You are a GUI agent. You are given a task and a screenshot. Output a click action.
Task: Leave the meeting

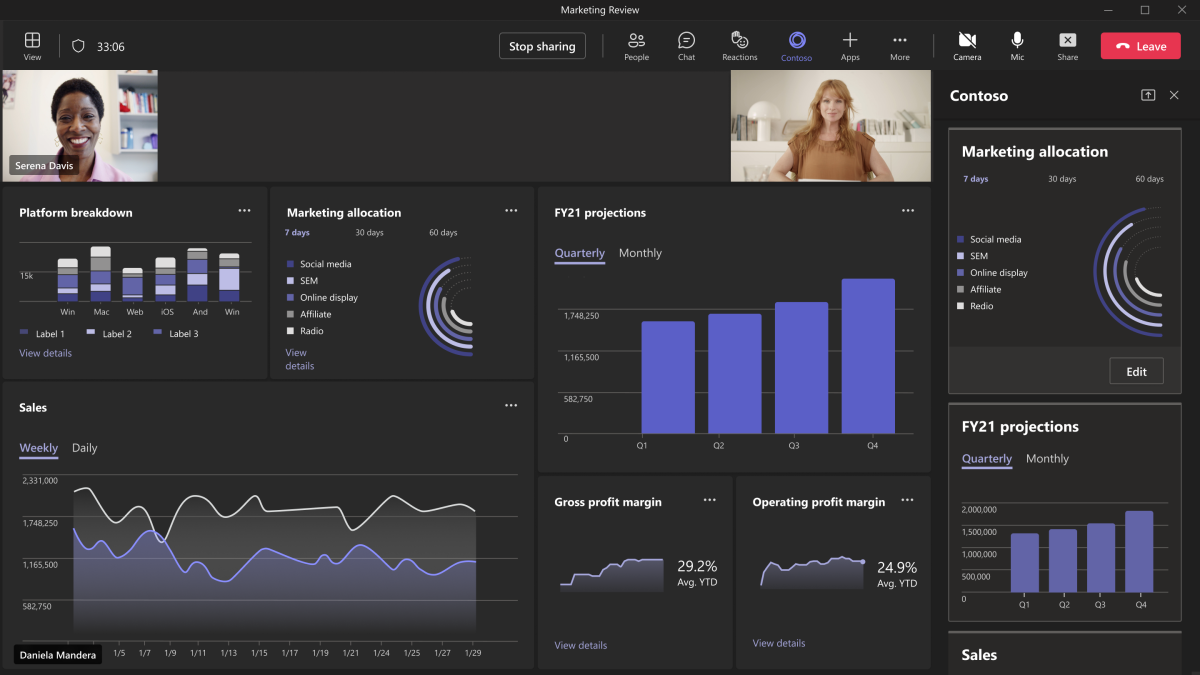point(1141,46)
